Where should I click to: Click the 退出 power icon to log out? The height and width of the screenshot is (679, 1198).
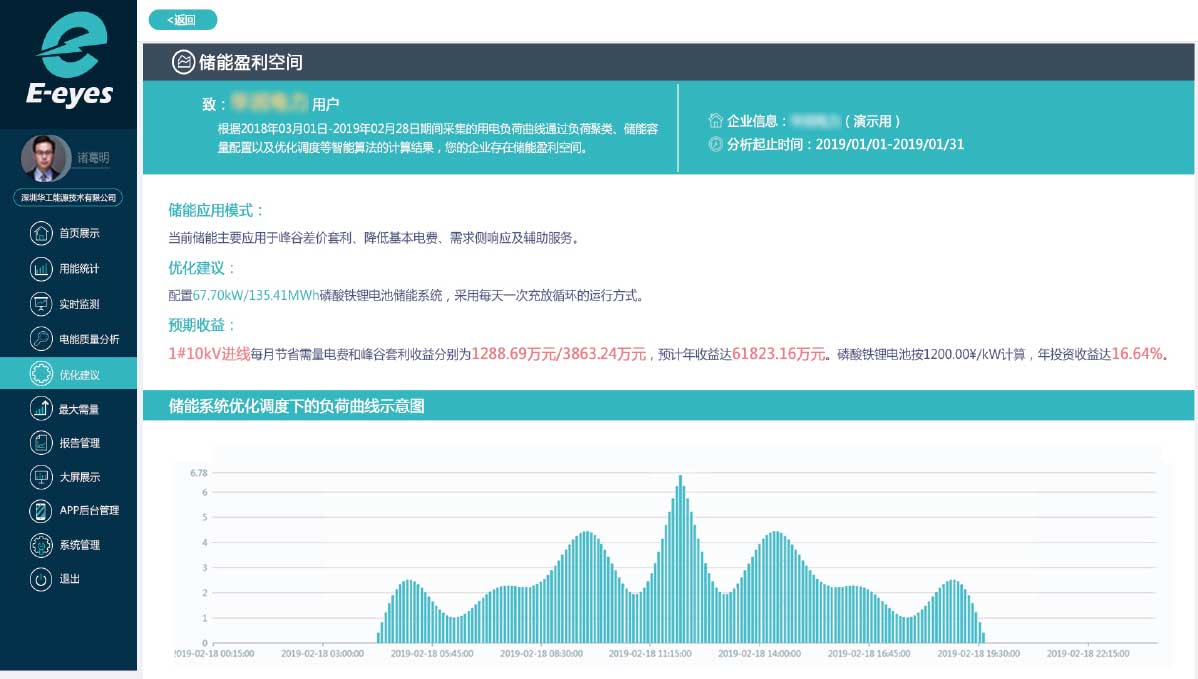(41, 579)
